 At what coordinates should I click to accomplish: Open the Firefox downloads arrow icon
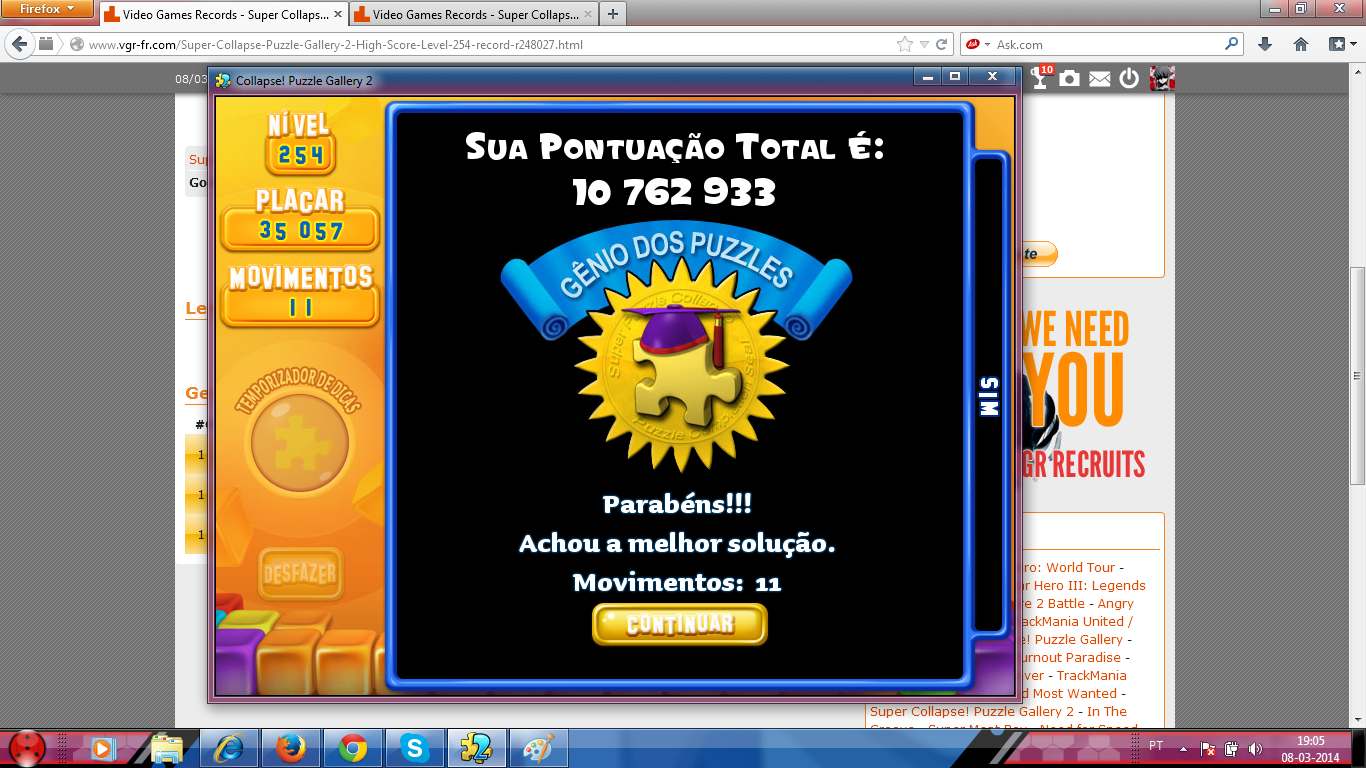click(x=1265, y=45)
